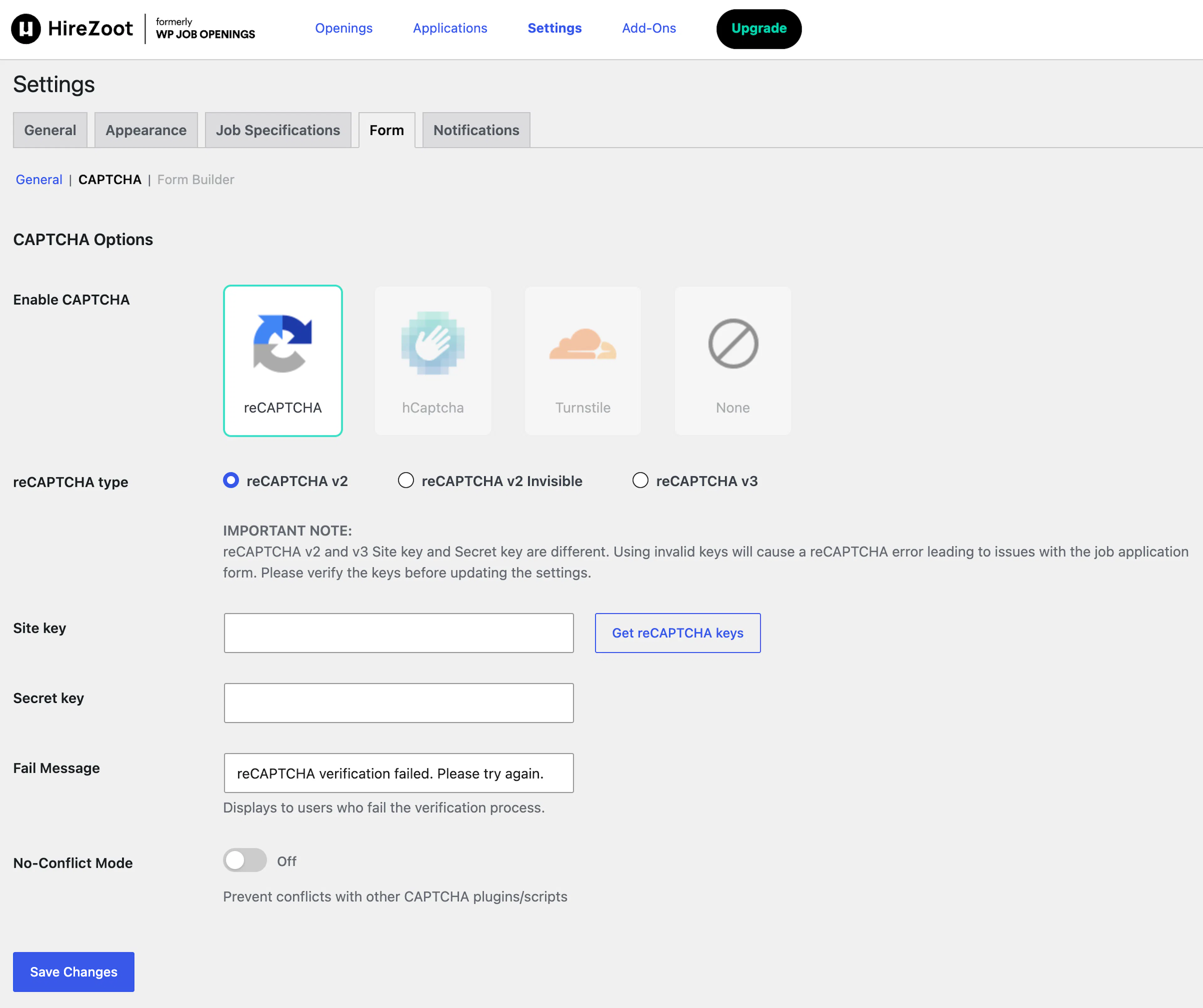Click Get reCAPTCHA keys button
Image resolution: width=1203 pixels, height=1008 pixels.
click(678, 633)
